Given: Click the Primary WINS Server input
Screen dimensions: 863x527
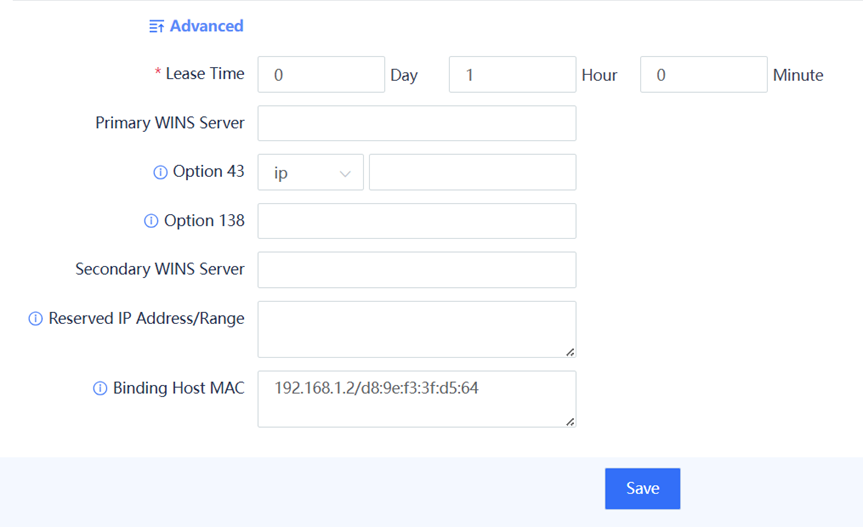Looking at the screenshot, I should (x=416, y=123).
